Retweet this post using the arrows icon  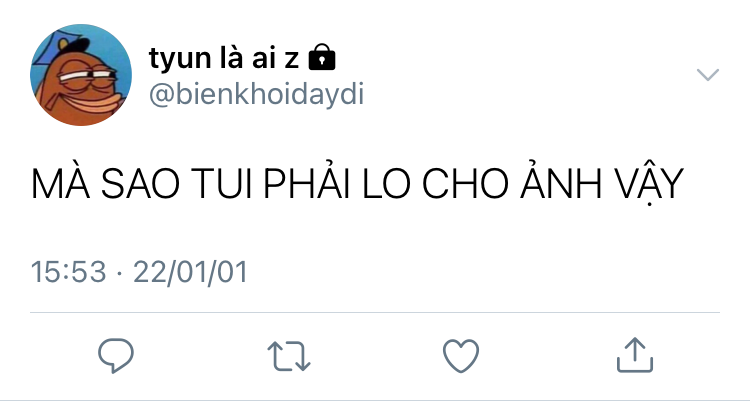(289, 356)
